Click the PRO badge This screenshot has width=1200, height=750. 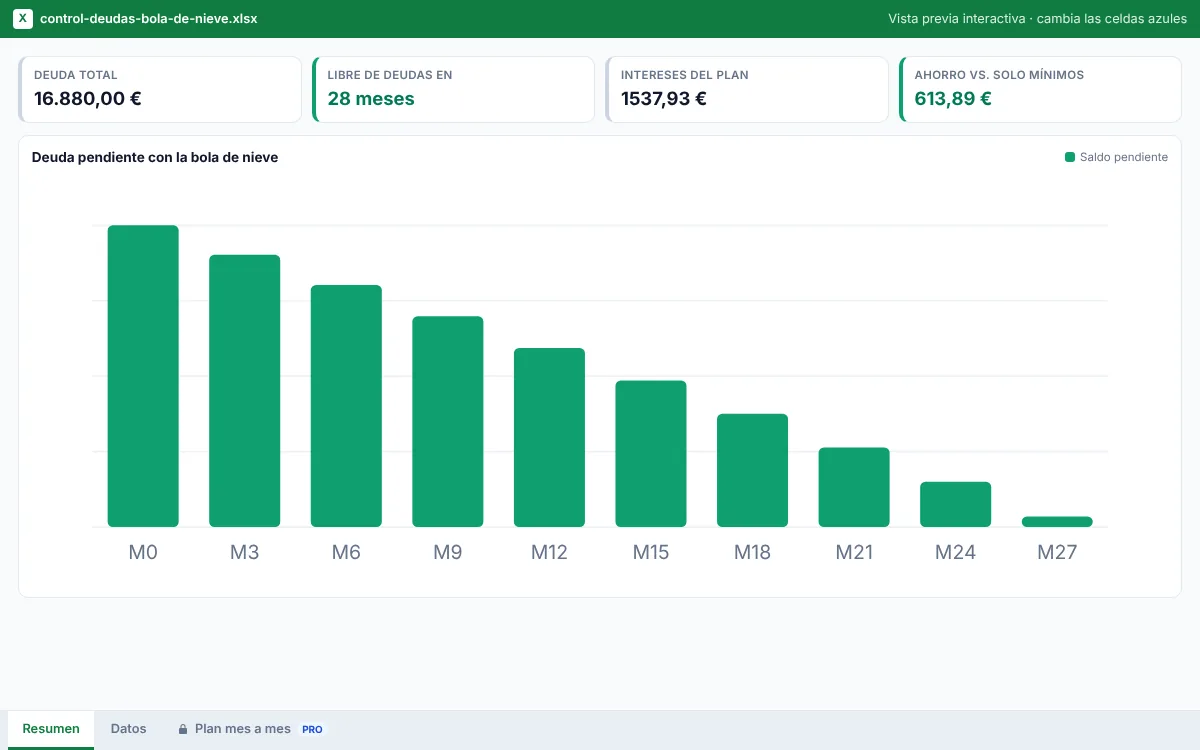[x=312, y=729]
